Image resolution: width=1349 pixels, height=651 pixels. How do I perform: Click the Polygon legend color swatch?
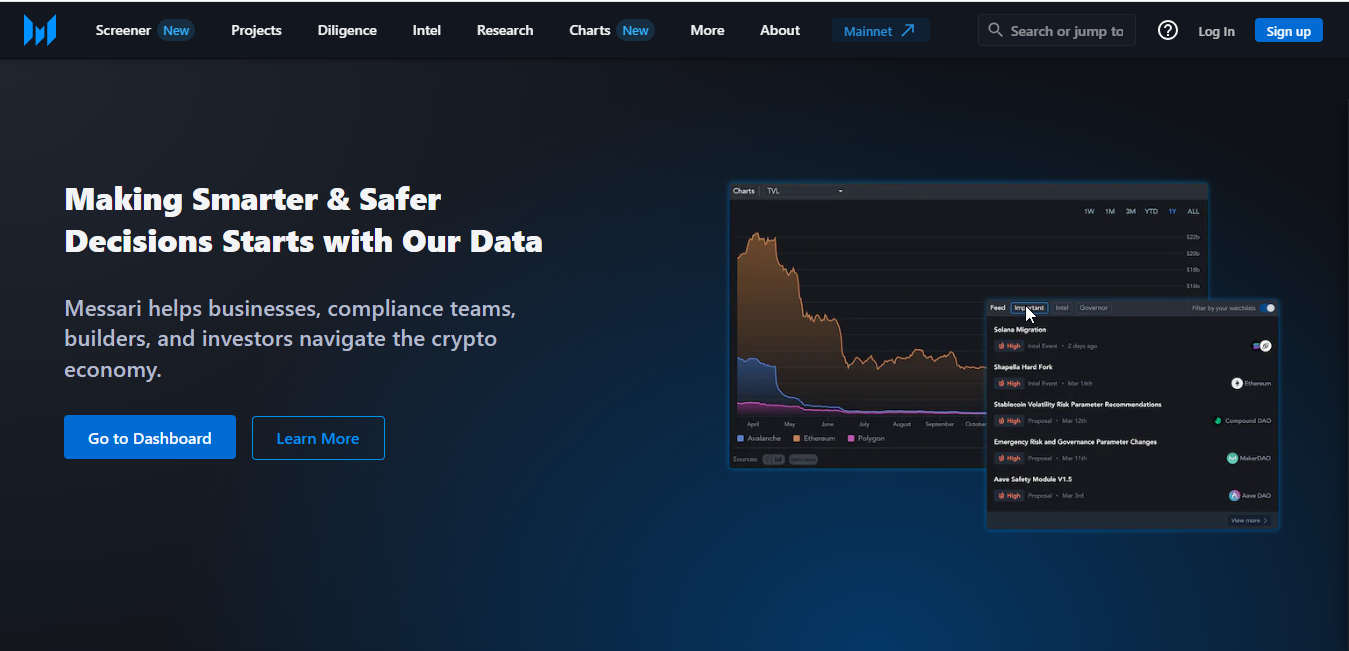tap(851, 438)
